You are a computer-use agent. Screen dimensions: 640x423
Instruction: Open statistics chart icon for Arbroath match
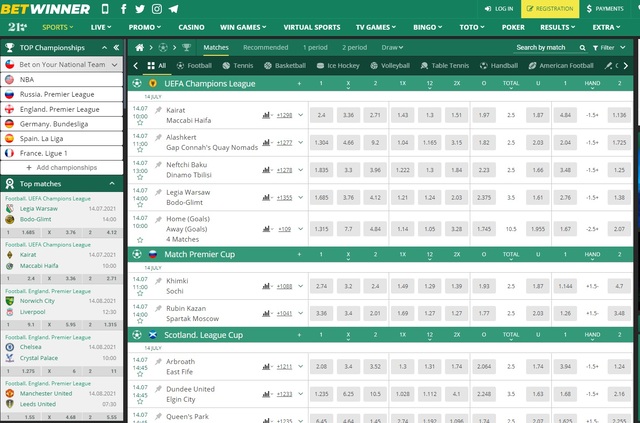[x=266, y=367]
